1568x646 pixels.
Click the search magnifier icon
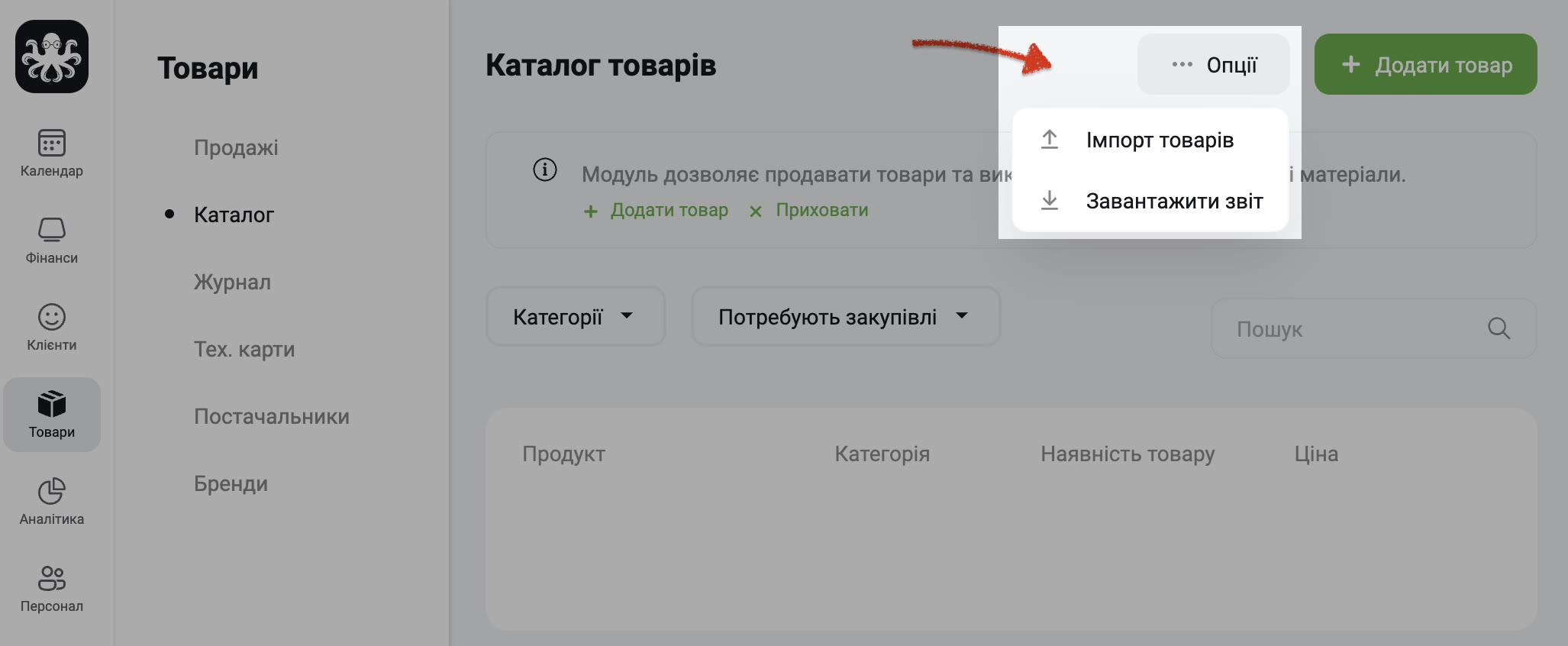tap(1499, 328)
